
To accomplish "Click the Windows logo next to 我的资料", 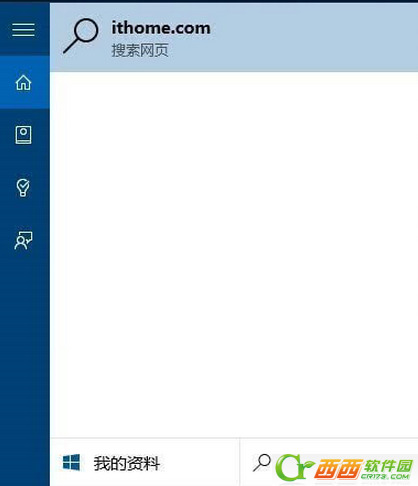I will click(71, 462).
